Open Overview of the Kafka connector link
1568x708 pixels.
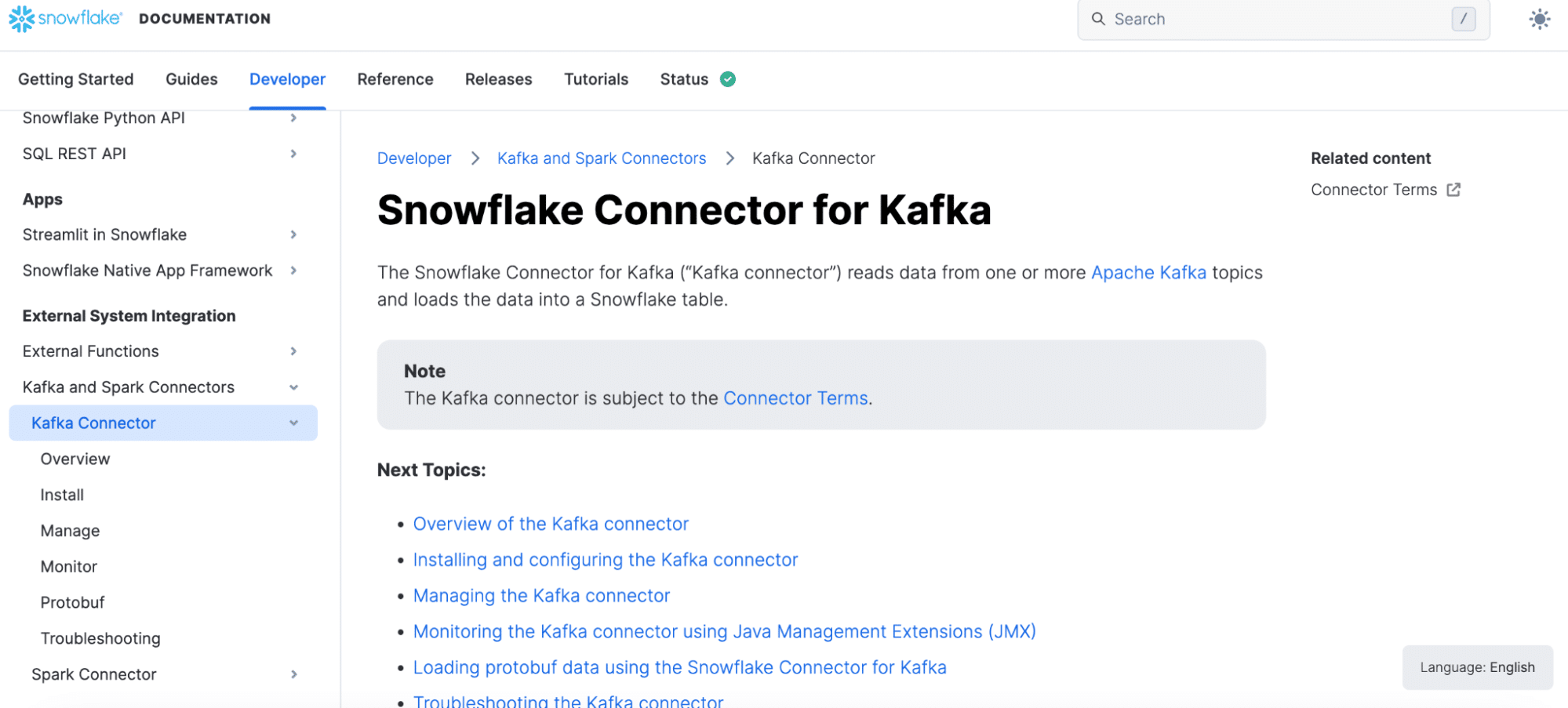click(551, 524)
